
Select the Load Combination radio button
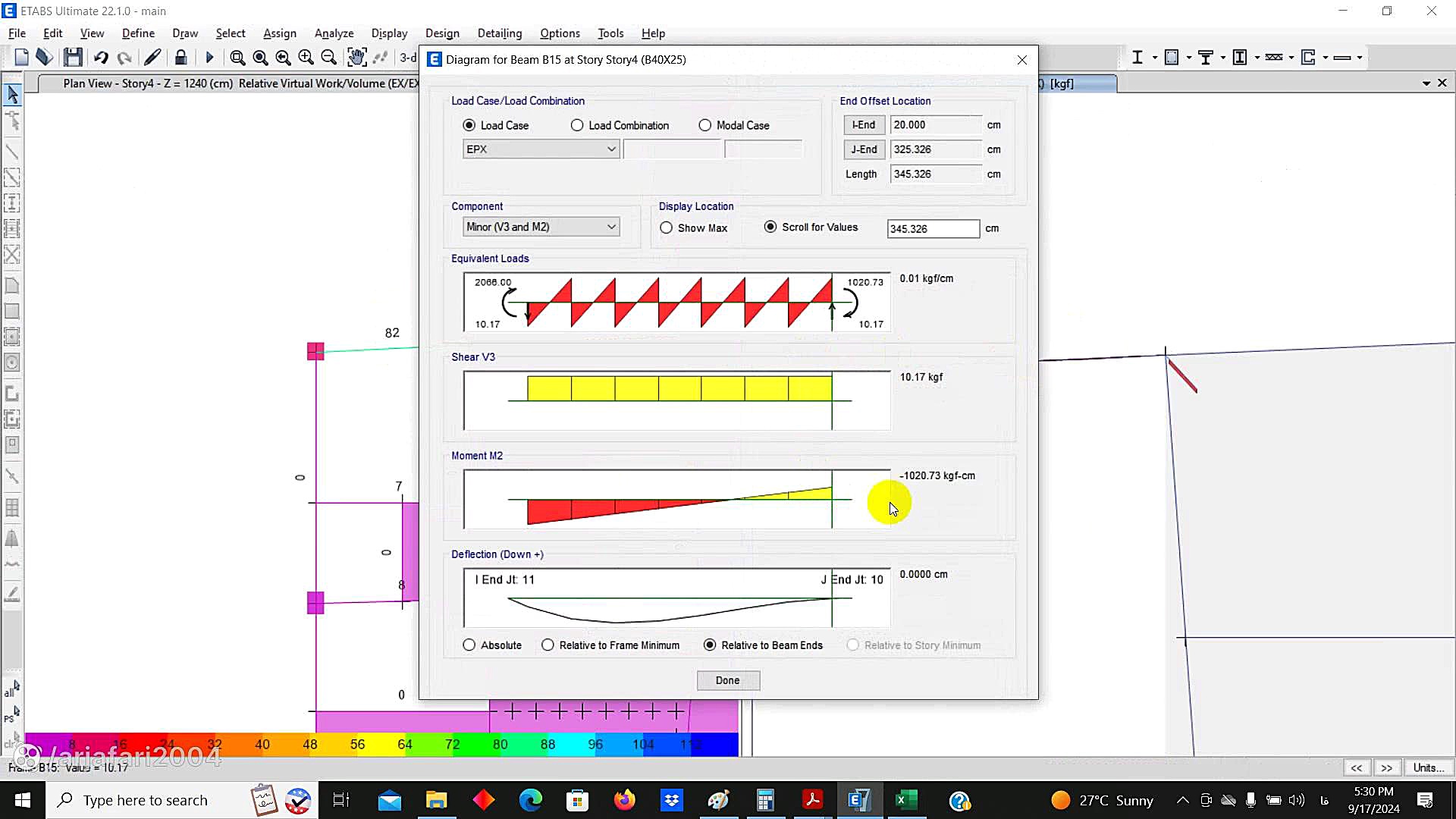[x=577, y=125]
